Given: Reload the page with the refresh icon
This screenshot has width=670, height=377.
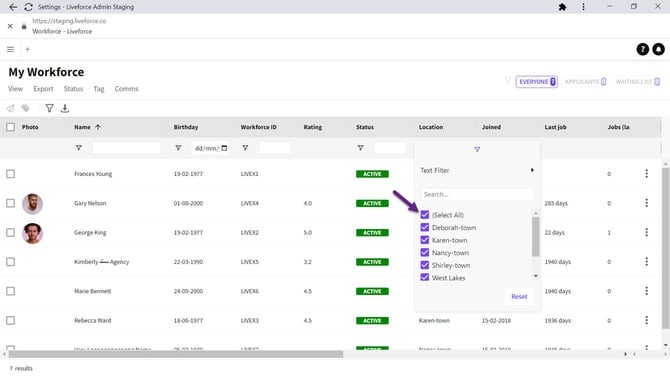Looking at the screenshot, I should 28,7.
